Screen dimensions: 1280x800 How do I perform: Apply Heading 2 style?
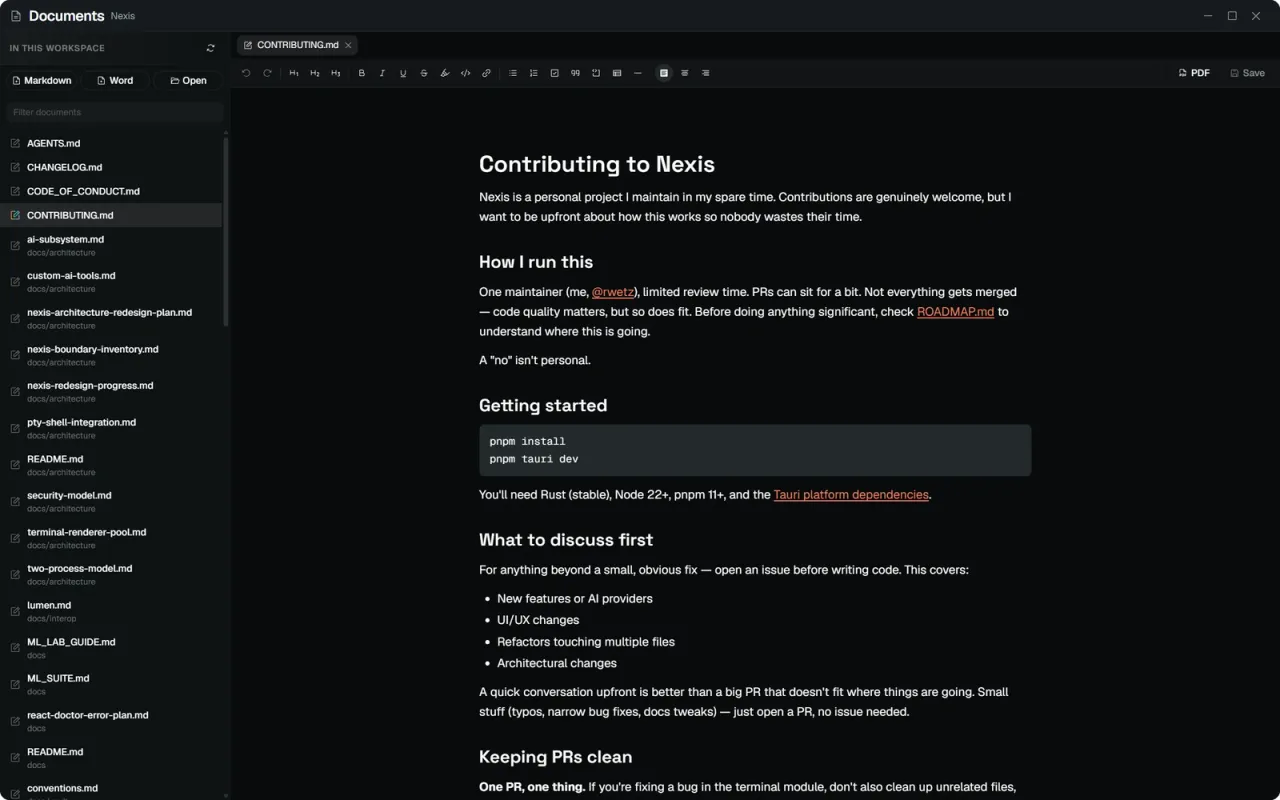[315, 73]
